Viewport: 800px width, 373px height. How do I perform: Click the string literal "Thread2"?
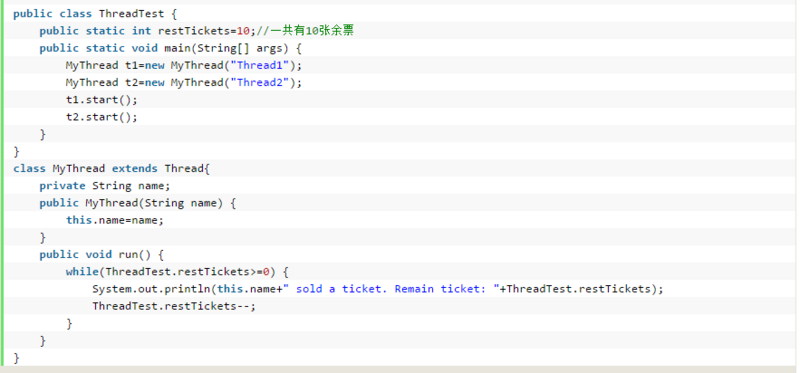(260, 83)
